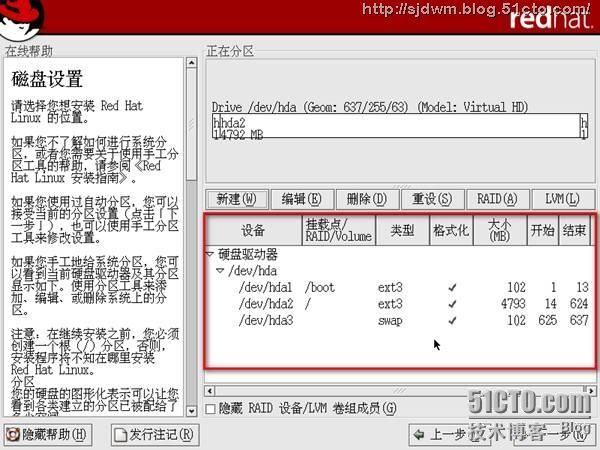Open 发行注记 release notes document icon
The height and width of the screenshot is (450, 600).
click(123, 435)
